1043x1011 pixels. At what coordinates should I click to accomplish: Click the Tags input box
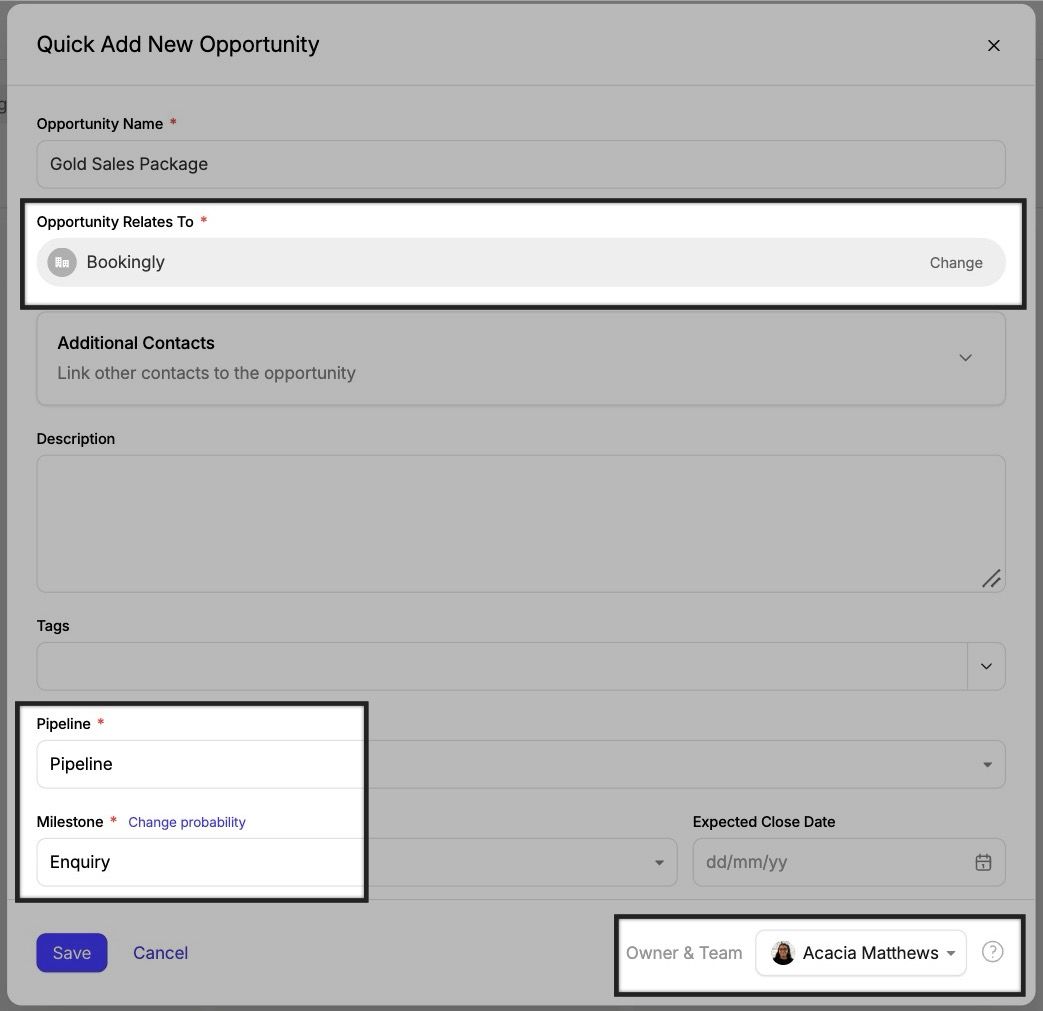(x=502, y=666)
